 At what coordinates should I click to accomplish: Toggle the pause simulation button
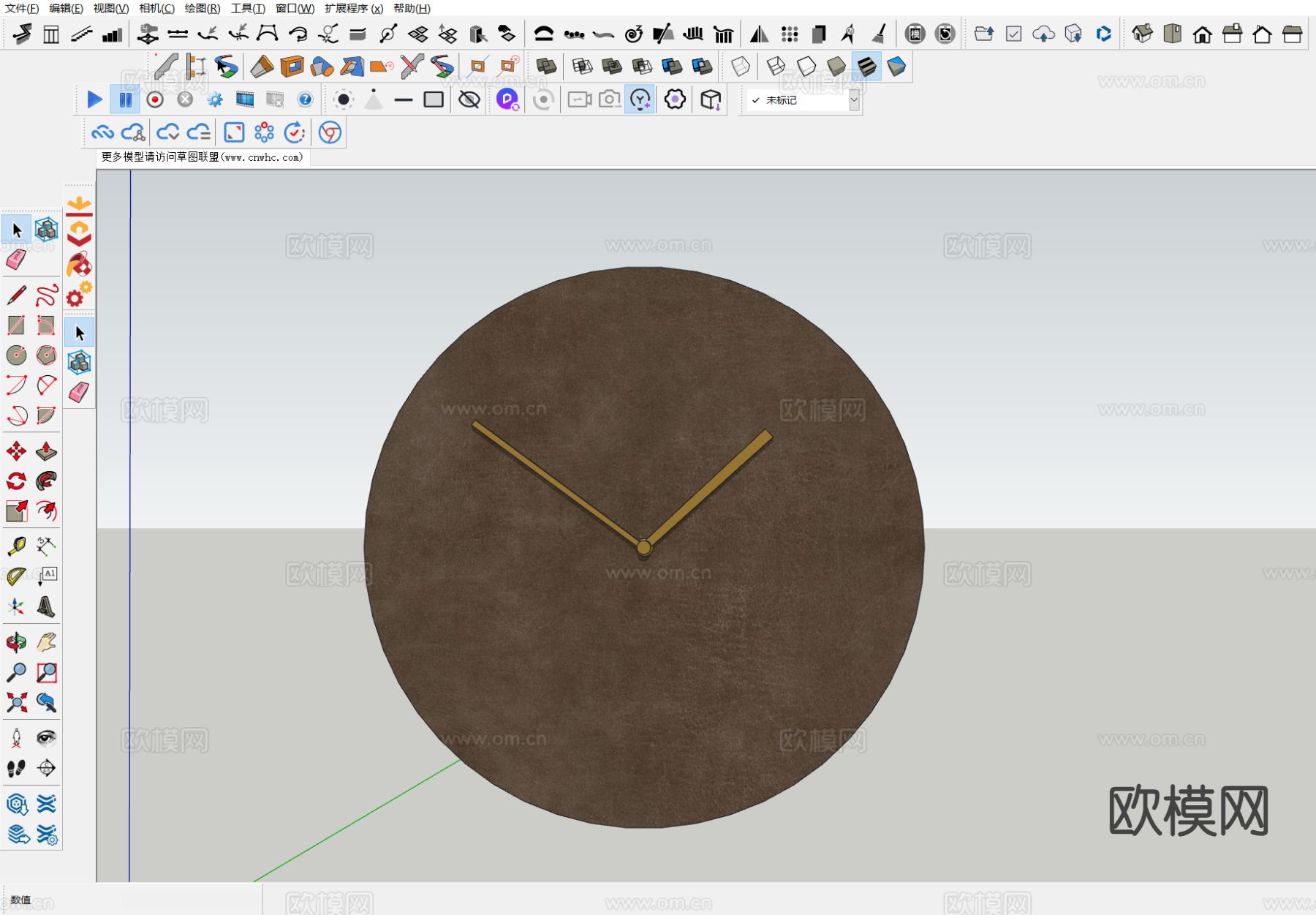tap(125, 99)
